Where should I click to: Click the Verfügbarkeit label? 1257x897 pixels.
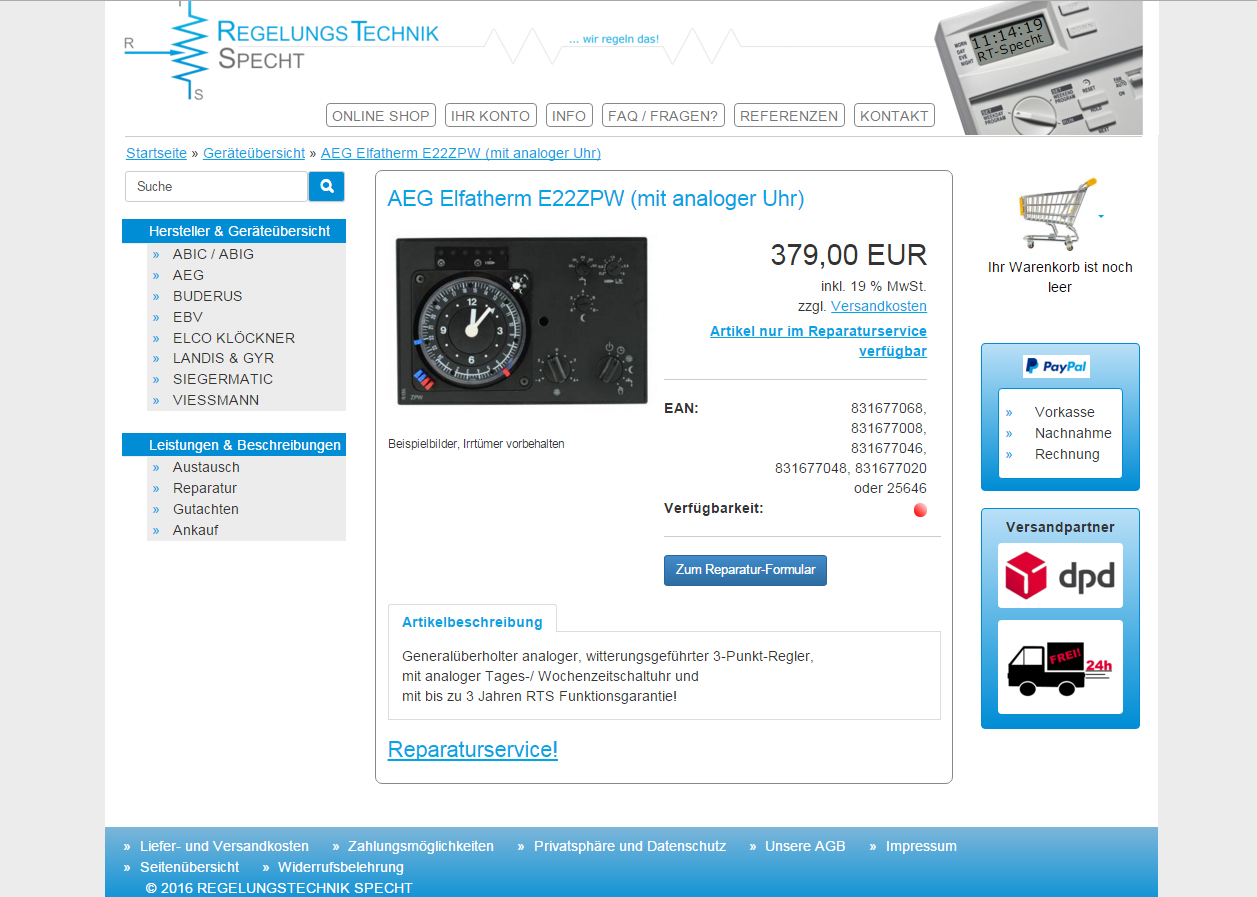tap(714, 508)
